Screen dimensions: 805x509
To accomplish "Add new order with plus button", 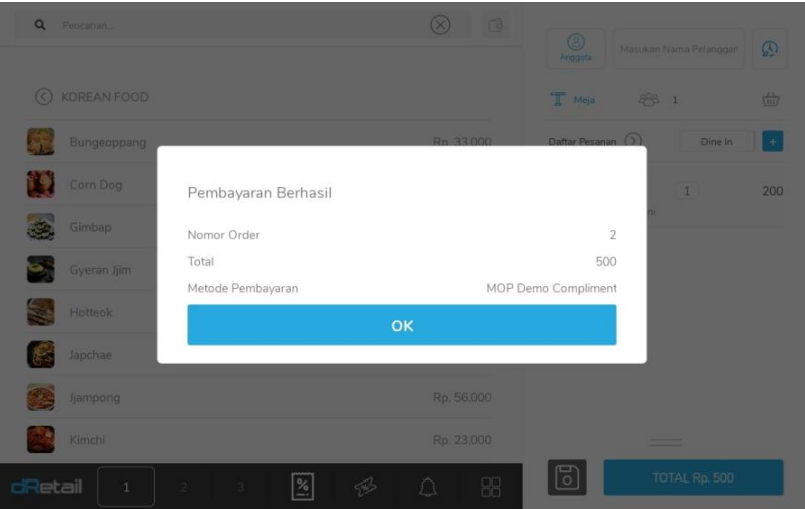I will [x=773, y=141].
